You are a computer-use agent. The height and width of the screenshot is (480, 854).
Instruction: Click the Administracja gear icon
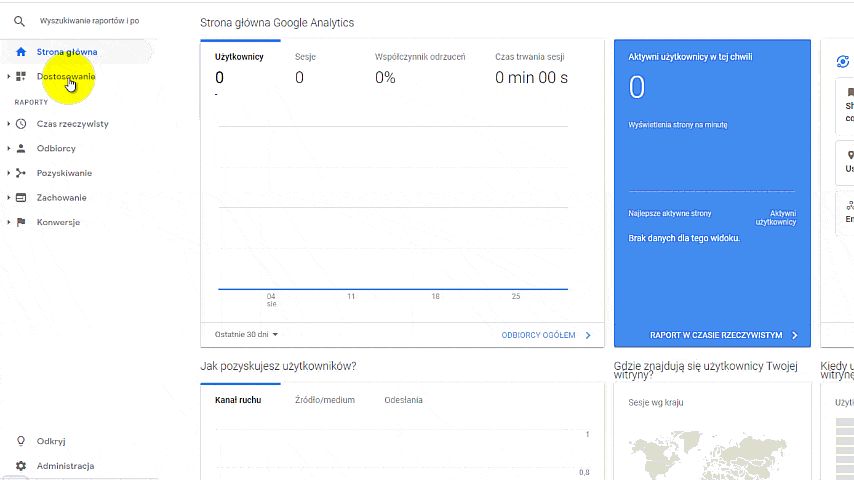pyautogui.click(x=21, y=466)
